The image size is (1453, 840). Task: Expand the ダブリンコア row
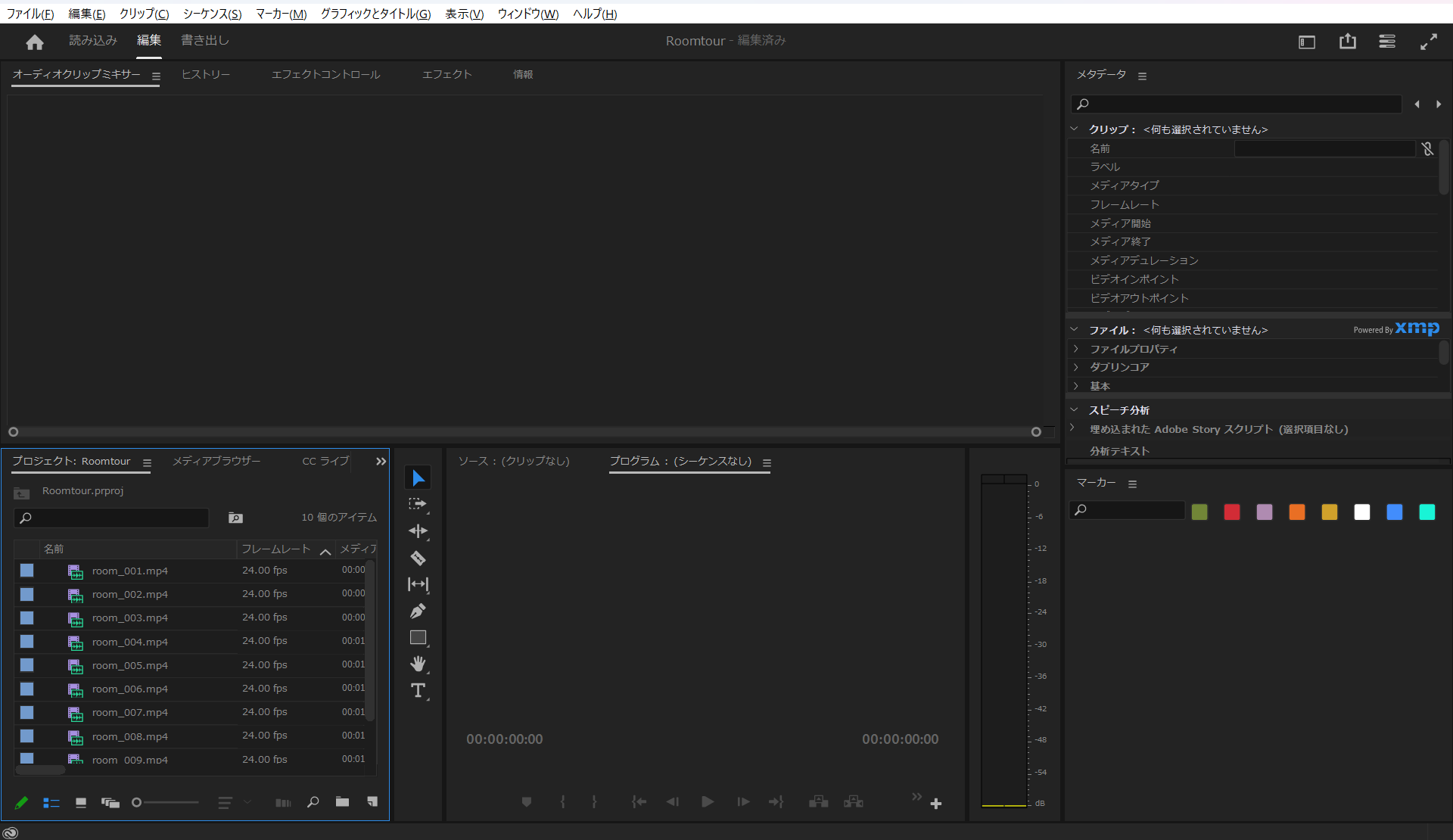coord(1076,367)
